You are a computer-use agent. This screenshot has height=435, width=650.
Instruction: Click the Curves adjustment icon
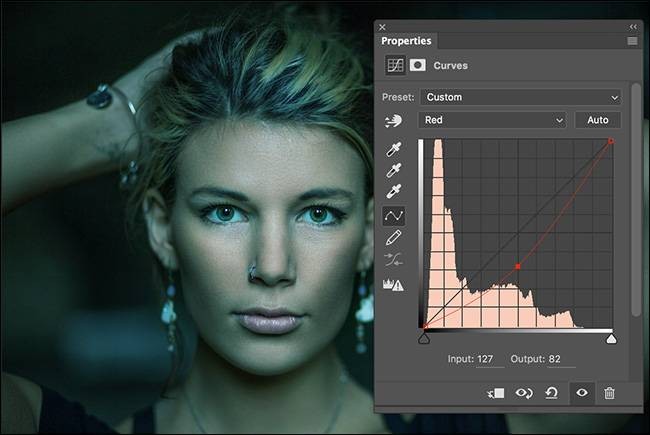(x=395, y=65)
